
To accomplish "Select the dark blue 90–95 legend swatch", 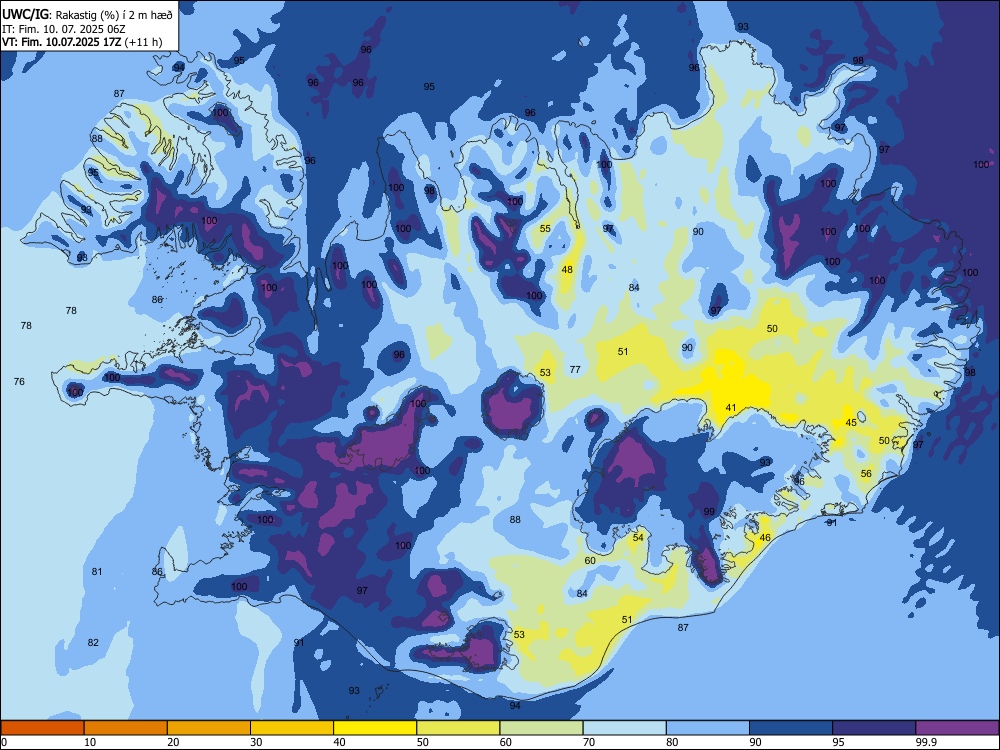I will coord(791,728).
